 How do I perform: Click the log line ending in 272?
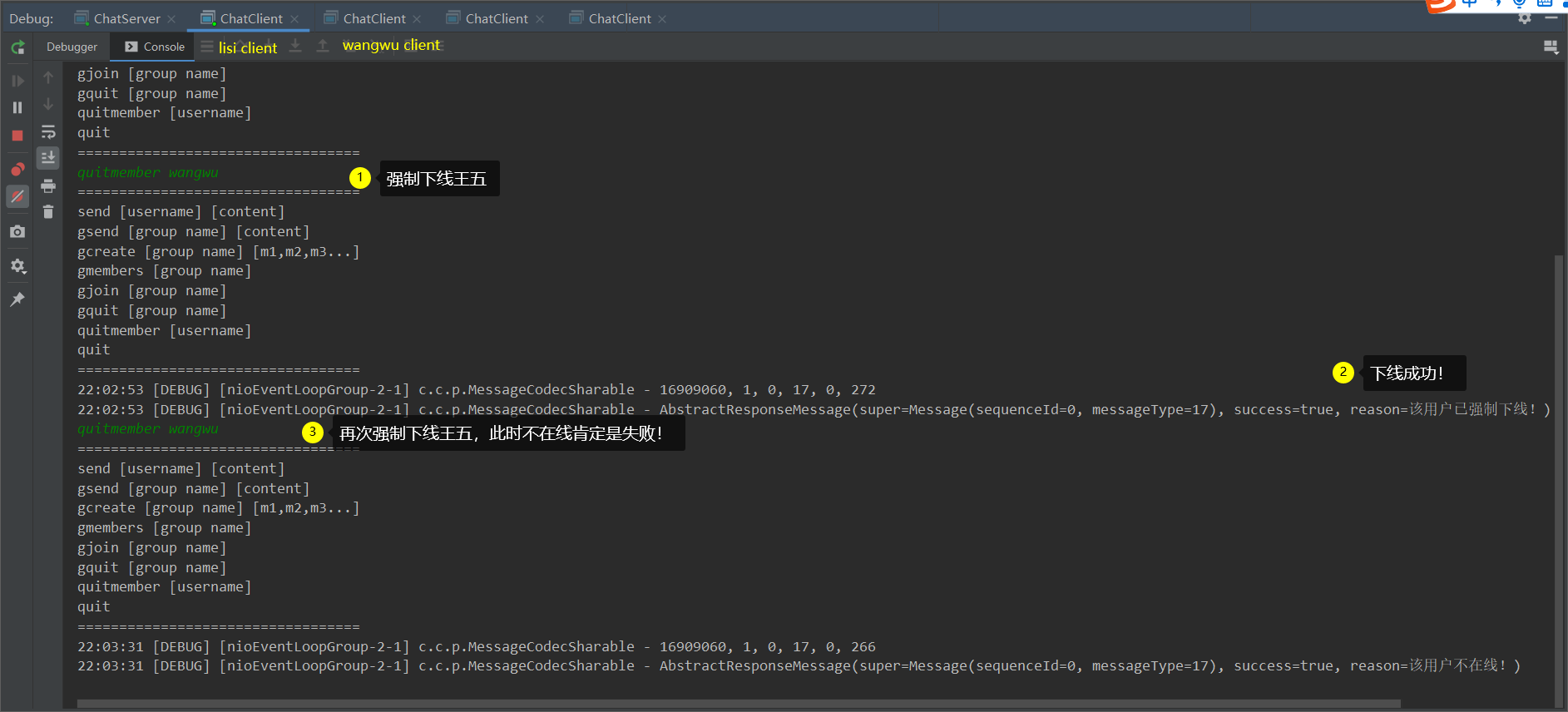click(477, 389)
